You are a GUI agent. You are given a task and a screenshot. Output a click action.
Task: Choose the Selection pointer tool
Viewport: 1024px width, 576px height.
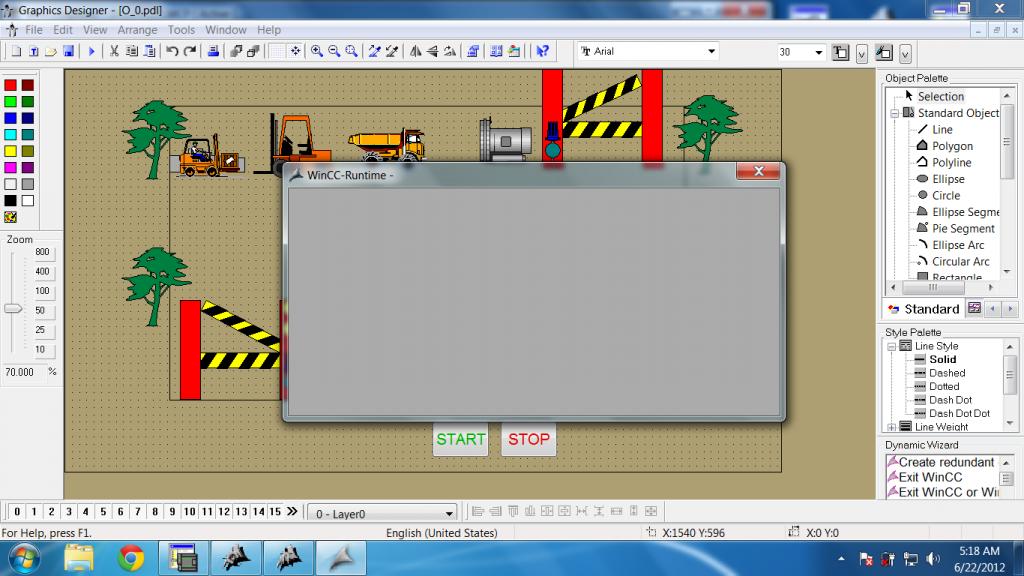(940, 97)
